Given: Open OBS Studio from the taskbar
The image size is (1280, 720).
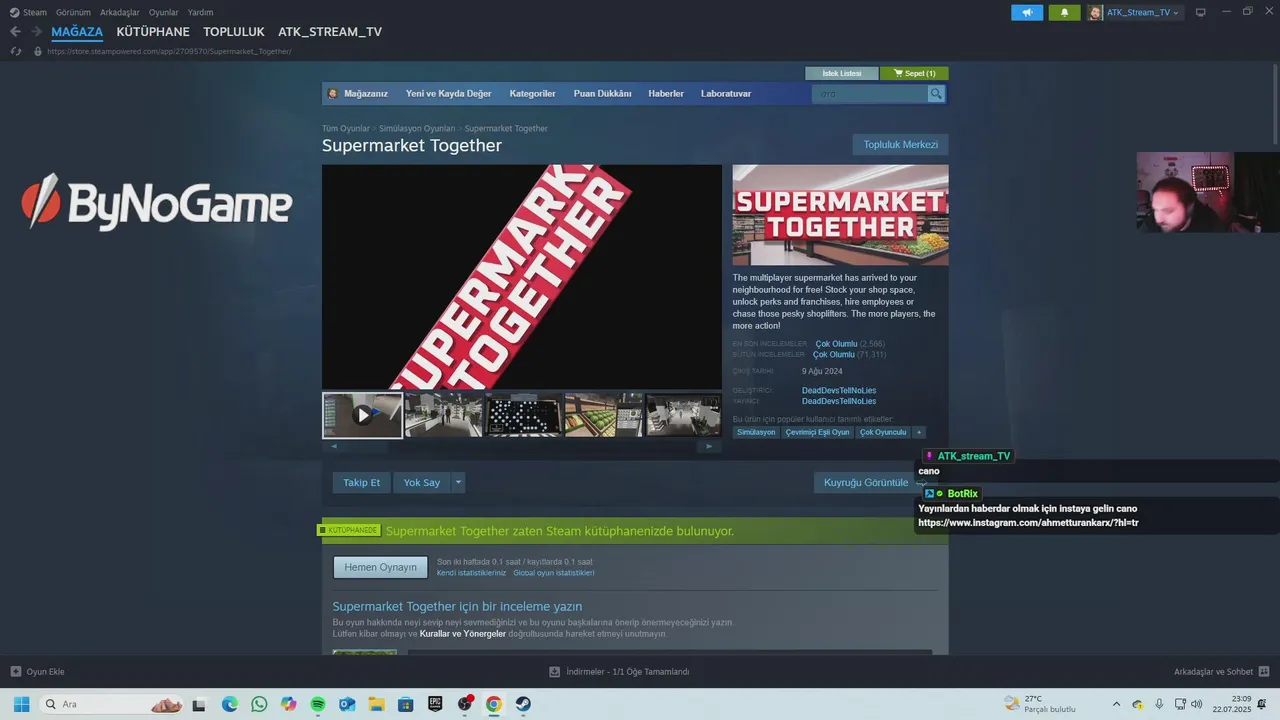Looking at the screenshot, I should (465, 704).
